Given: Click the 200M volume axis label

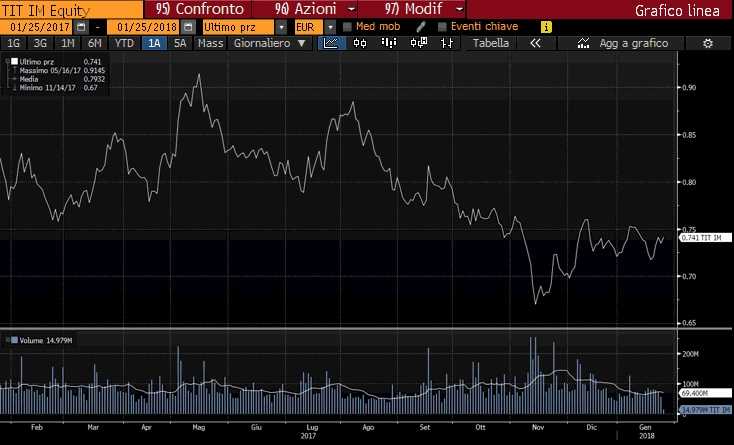Looking at the screenshot, I should 690,354.
